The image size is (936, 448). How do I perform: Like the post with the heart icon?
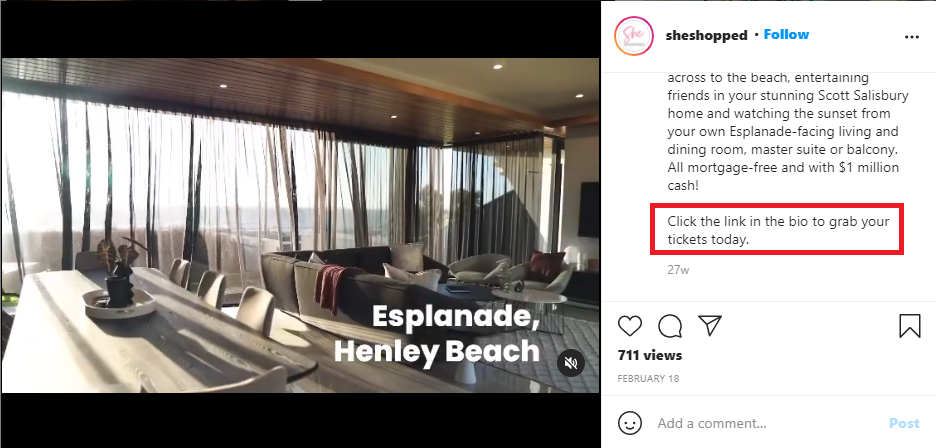630,326
